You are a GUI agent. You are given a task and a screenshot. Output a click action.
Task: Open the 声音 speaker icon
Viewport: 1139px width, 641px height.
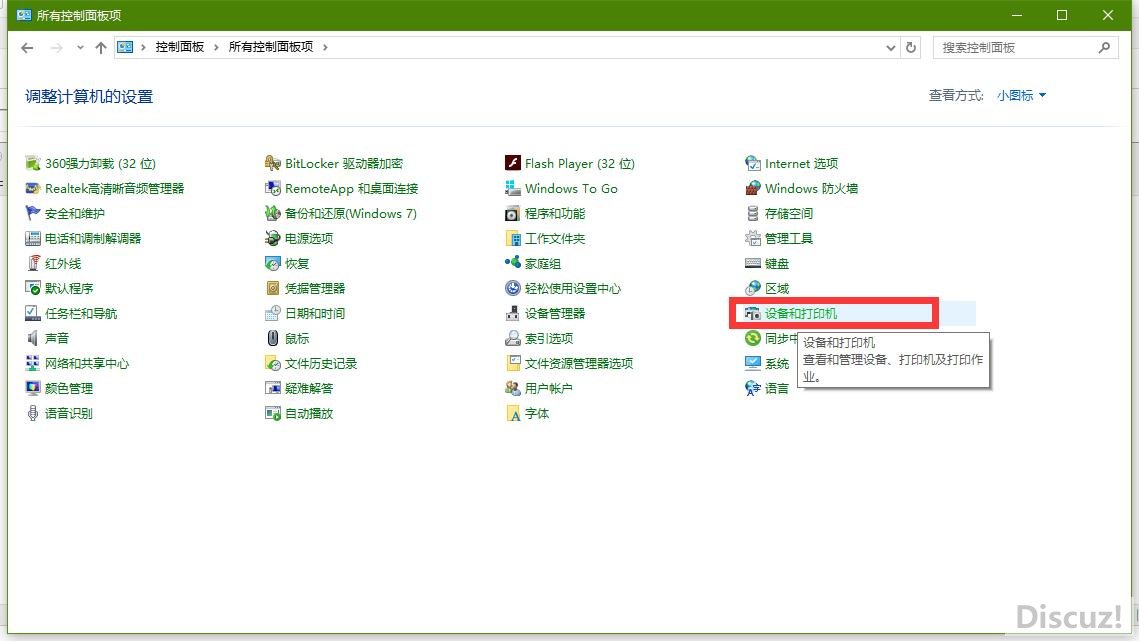[x=33, y=338]
